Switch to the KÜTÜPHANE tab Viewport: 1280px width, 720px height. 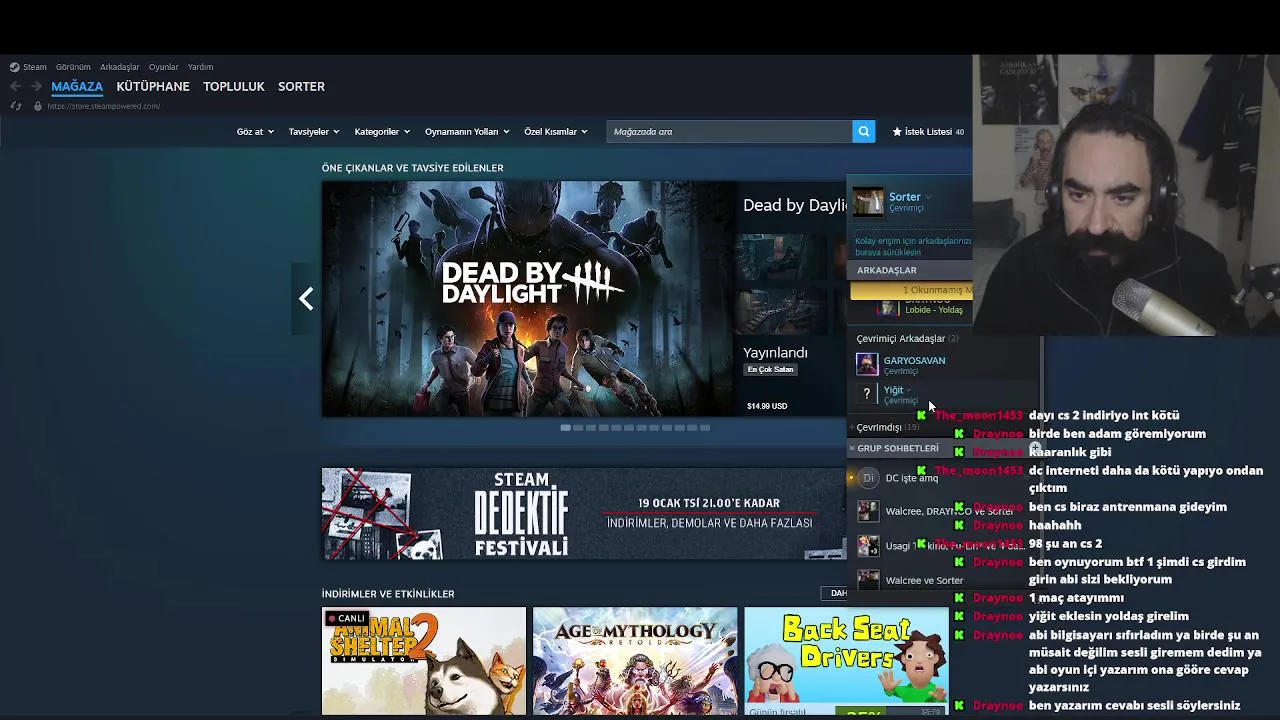pyautogui.click(x=153, y=87)
